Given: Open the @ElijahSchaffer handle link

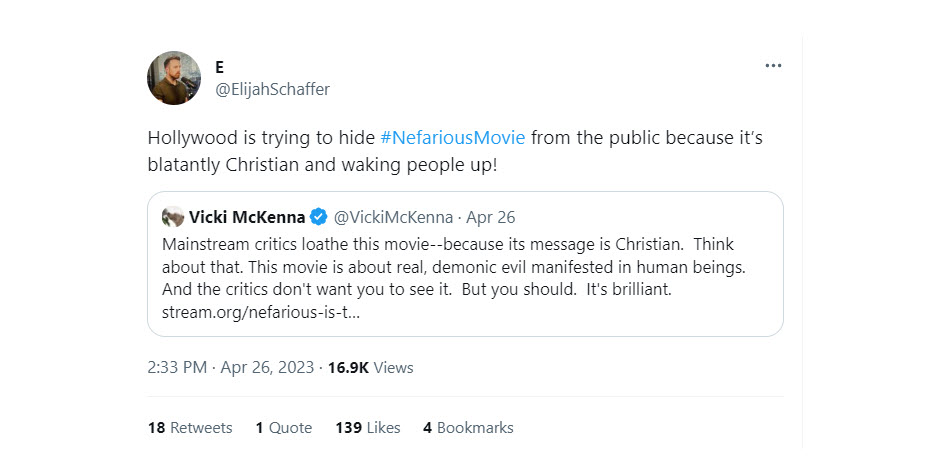Looking at the screenshot, I should [272, 89].
